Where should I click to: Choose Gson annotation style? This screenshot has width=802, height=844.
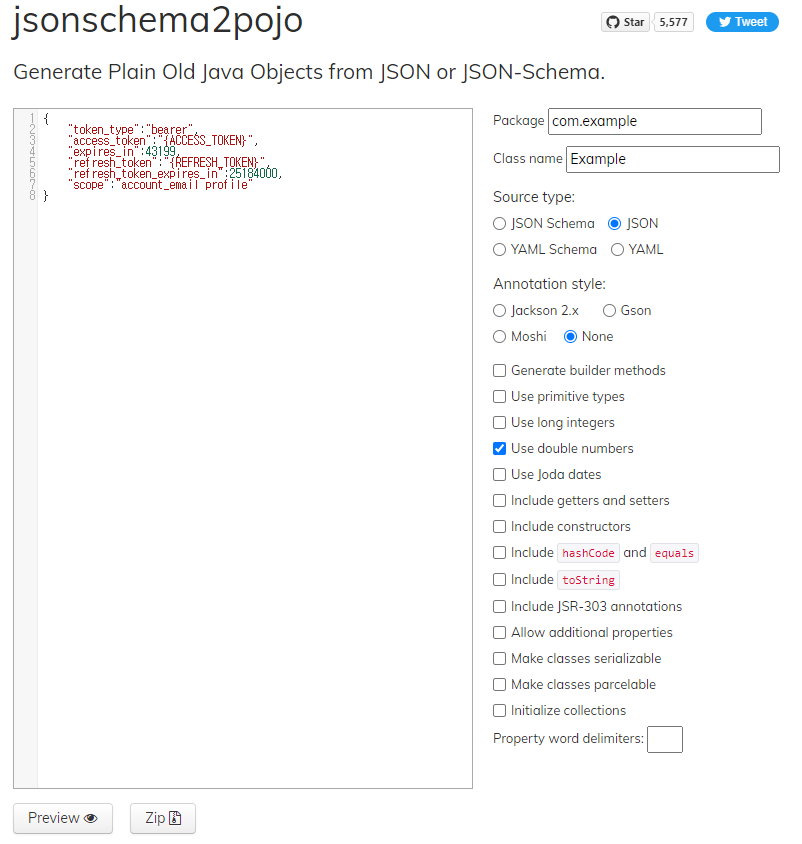[609, 311]
